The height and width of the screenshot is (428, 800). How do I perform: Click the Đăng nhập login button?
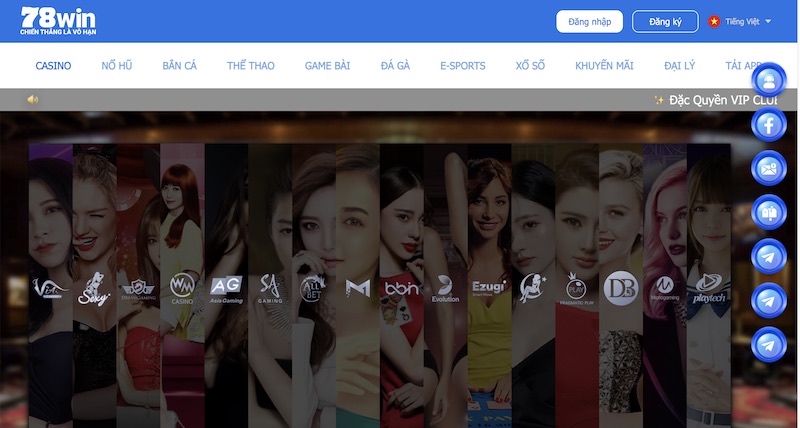point(589,21)
